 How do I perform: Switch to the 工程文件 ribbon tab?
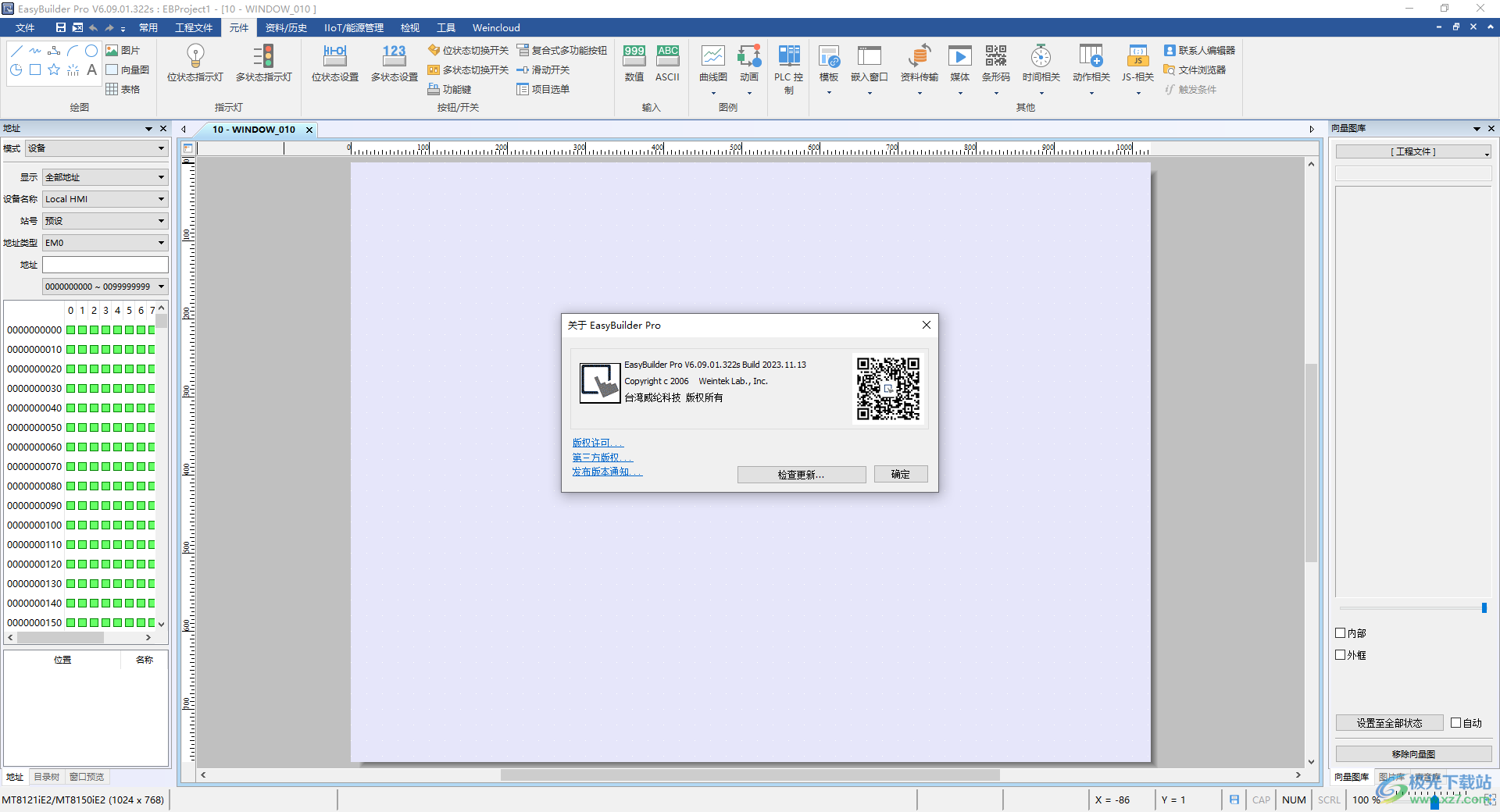194,27
